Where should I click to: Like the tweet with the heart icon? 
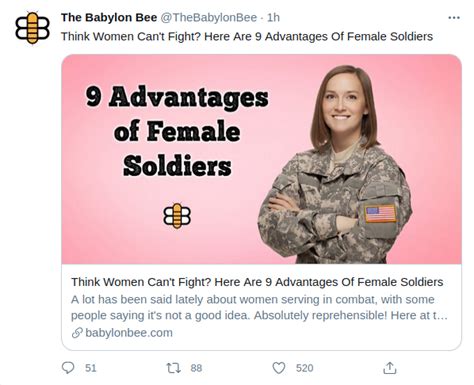[x=279, y=368]
